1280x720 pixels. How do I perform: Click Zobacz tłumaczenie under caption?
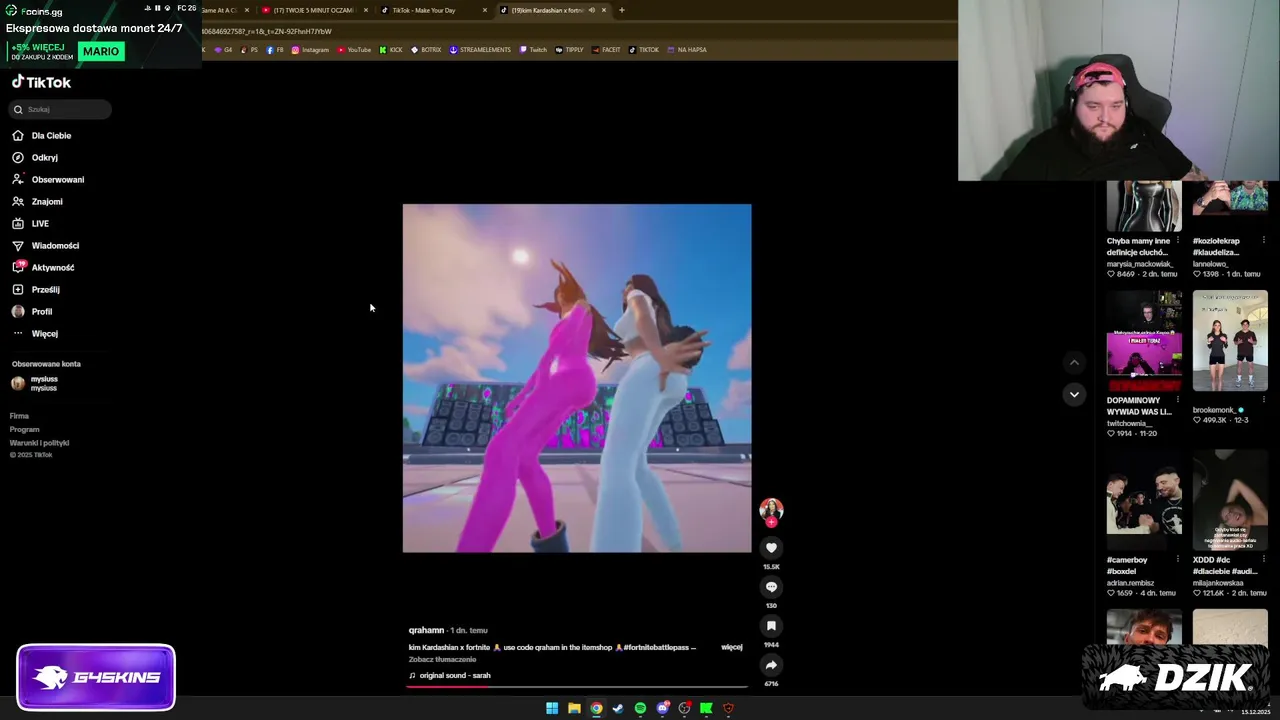click(x=442, y=659)
